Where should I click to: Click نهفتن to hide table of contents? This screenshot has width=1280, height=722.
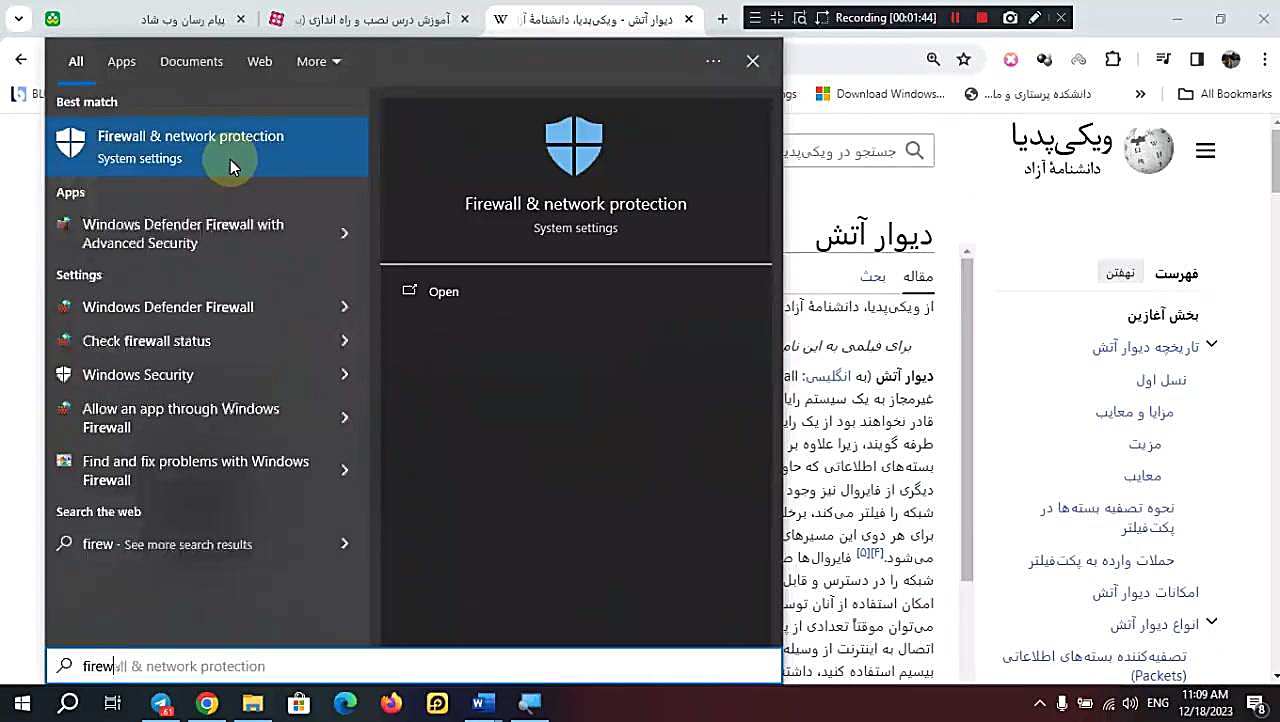[x=1120, y=273]
